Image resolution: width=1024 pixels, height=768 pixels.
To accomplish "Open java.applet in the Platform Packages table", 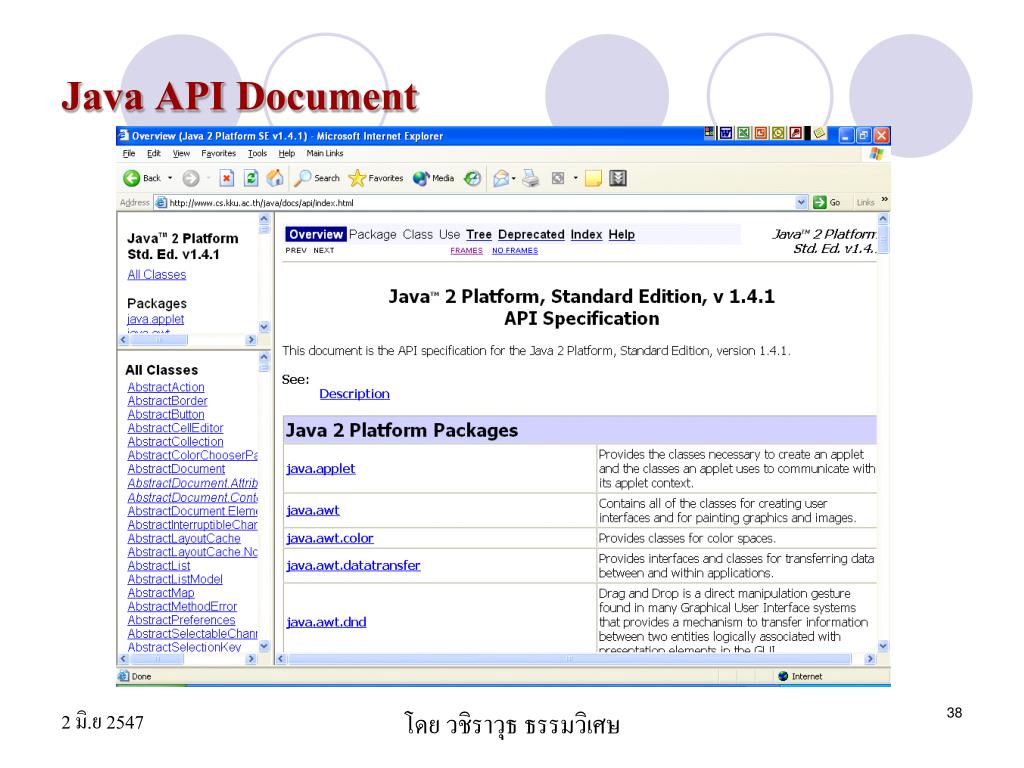I will pyautogui.click(x=321, y=469).
